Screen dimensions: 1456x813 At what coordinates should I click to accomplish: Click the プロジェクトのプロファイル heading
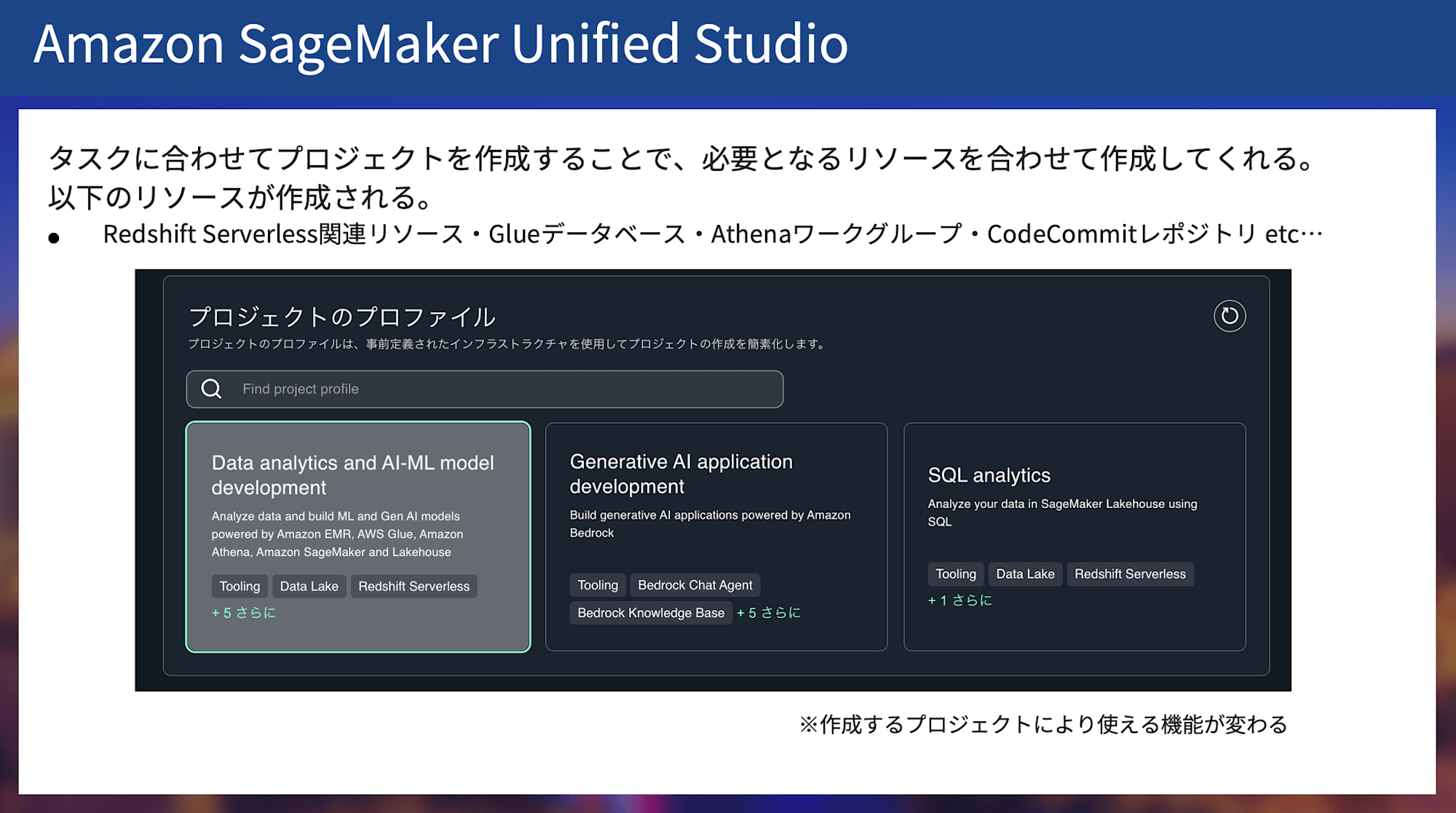pos(342,317)
